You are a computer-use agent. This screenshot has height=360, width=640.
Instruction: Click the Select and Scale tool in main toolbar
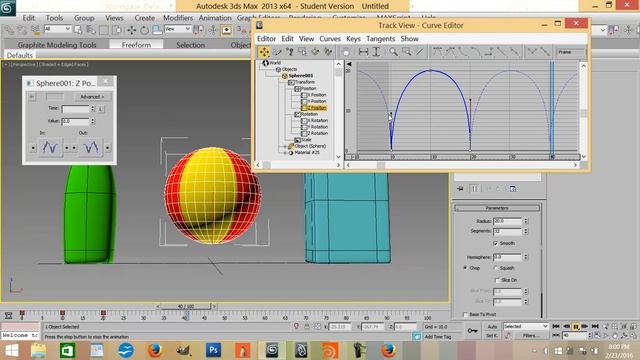coord(157,30)
